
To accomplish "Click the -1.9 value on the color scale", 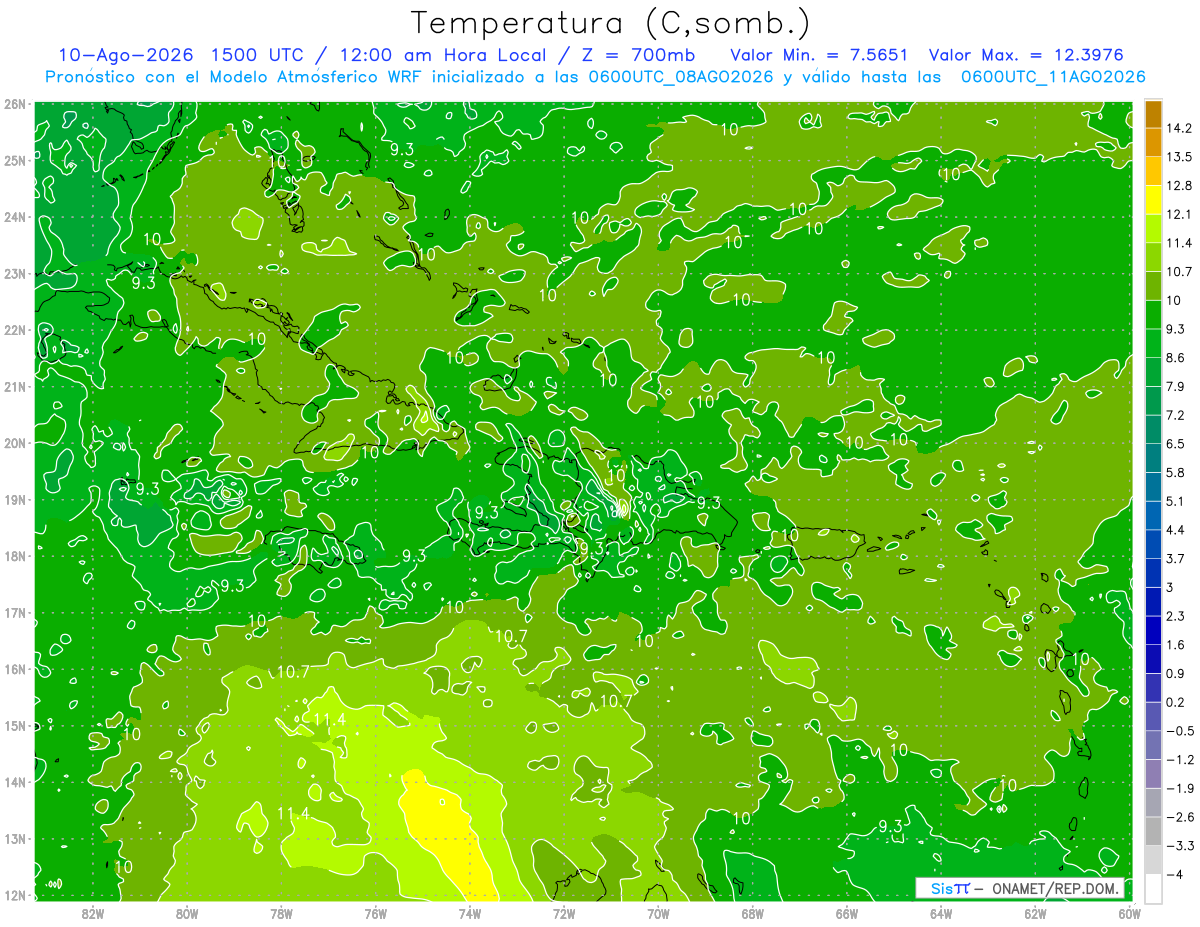I will (x=1180, y=788).
